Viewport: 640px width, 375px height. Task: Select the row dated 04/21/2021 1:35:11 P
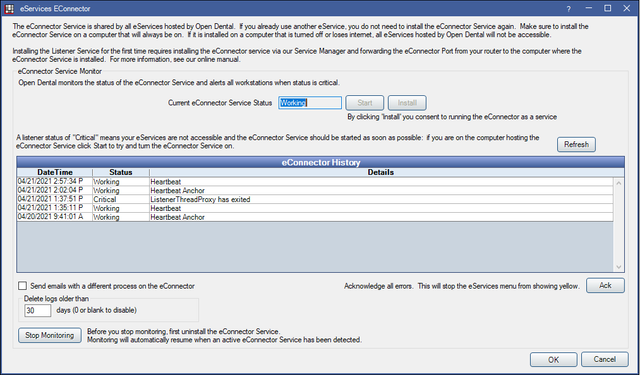[315, 208]
